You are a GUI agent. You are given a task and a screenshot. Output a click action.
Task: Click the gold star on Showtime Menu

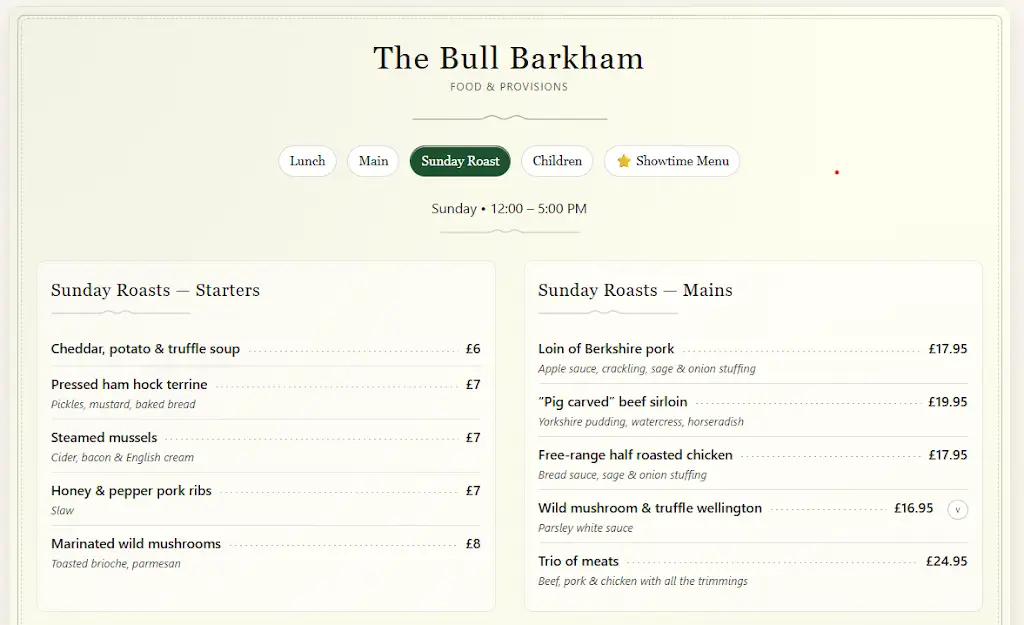tap(625, 161)
